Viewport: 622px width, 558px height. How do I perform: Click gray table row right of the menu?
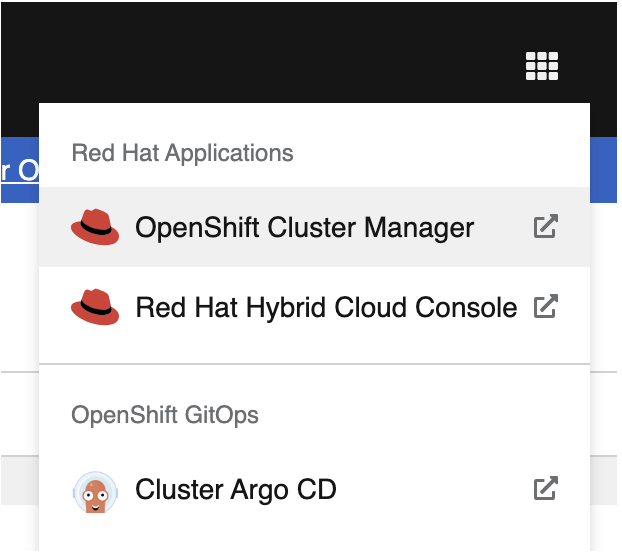pyautogui.click(x=603, y=480)
